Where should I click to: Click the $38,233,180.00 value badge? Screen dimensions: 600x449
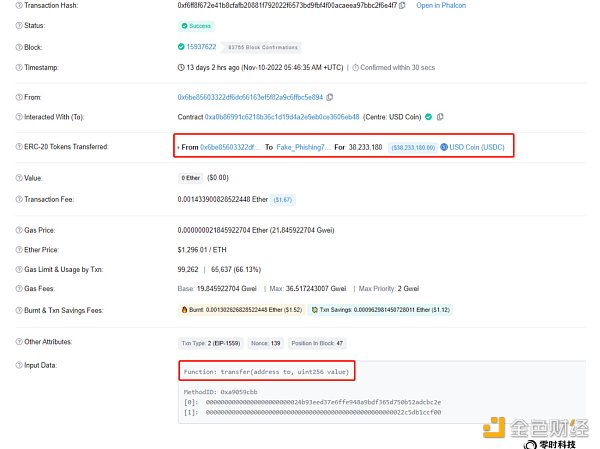412,147
